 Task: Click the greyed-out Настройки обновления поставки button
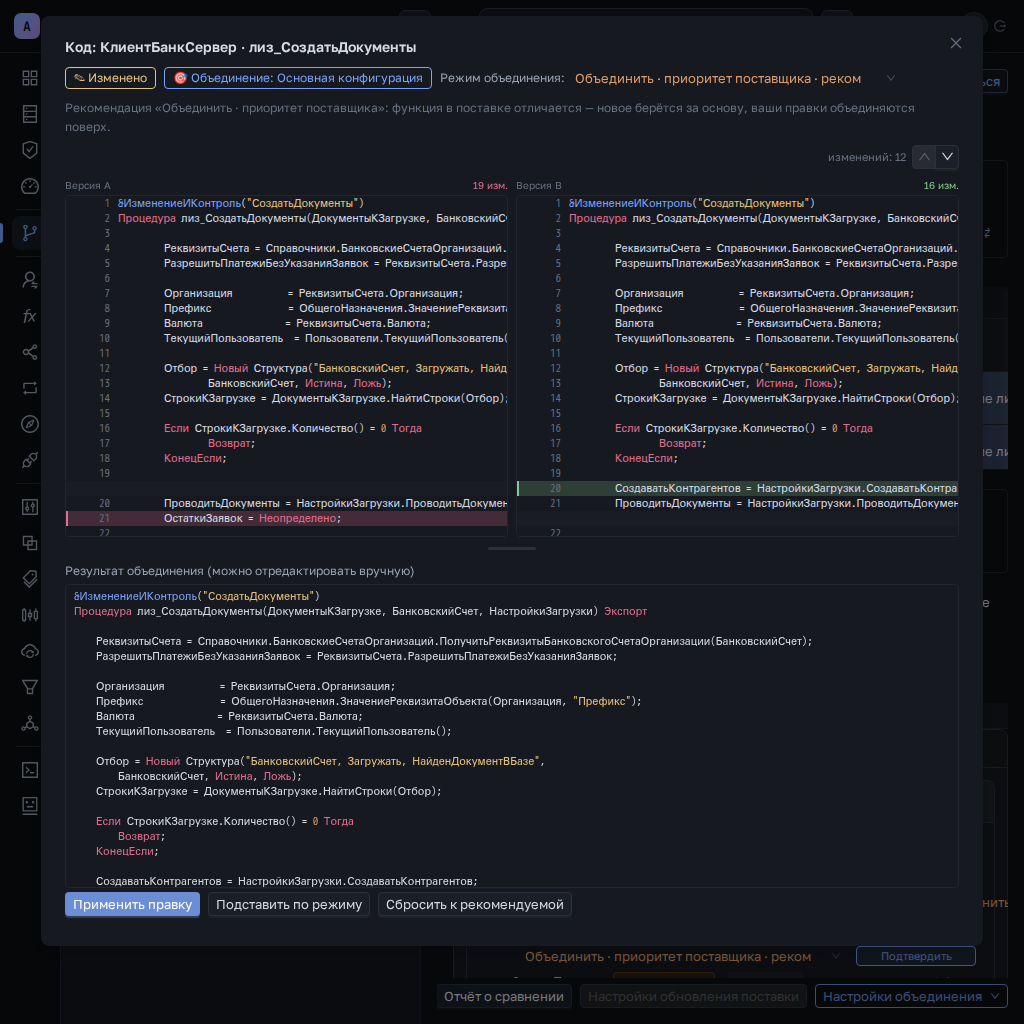tap(693, 997)
